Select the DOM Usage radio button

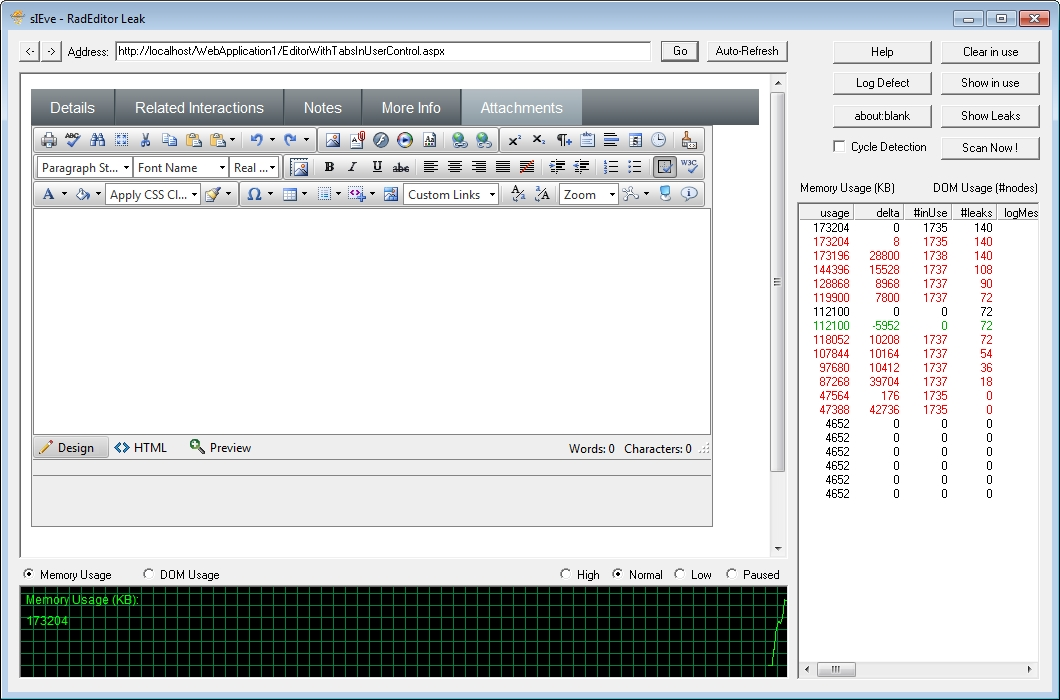pos(149,575)
